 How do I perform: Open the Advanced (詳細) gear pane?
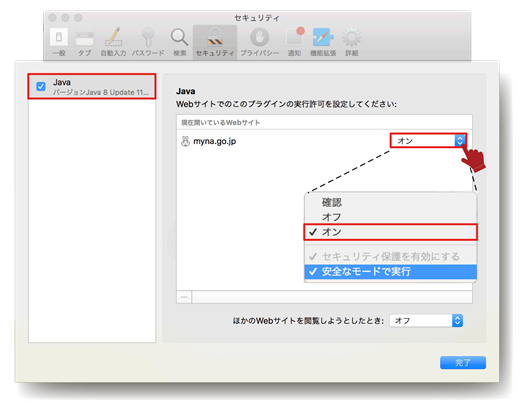click(x=352, y=42)
